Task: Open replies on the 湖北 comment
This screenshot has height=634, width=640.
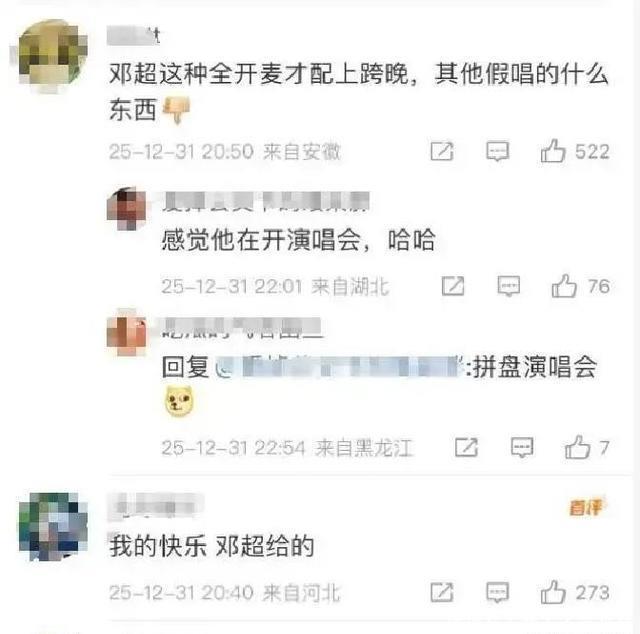Action: (509, 286)
